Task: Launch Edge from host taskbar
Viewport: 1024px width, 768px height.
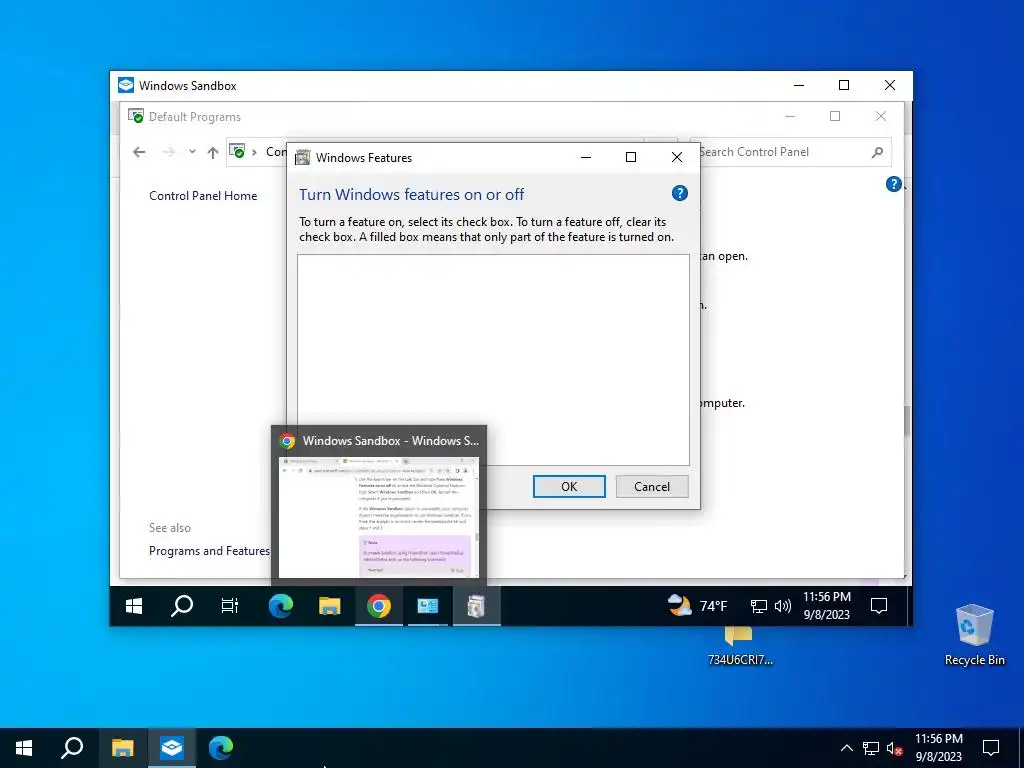Action: tap(221, 748)
